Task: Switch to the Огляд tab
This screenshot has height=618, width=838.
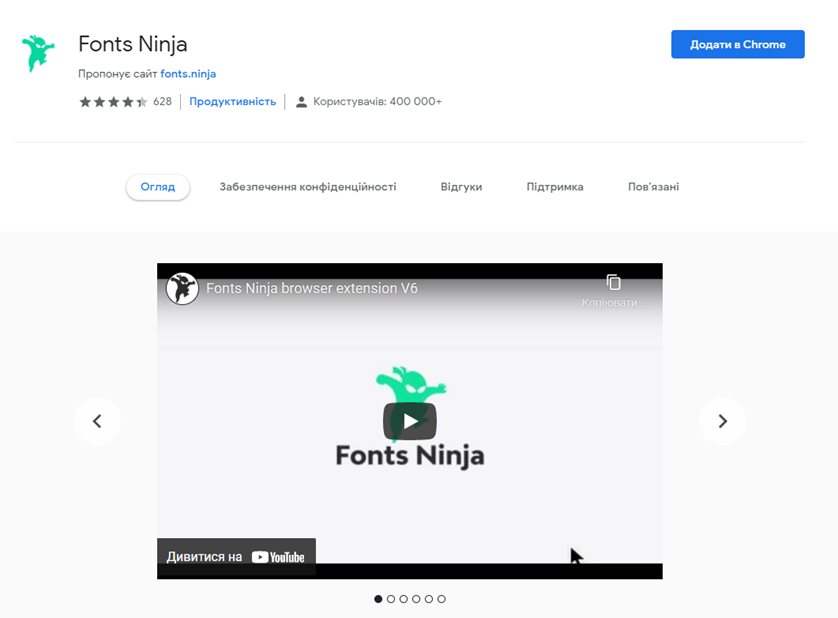Action: pyautogui.click(x=158, y=187)
